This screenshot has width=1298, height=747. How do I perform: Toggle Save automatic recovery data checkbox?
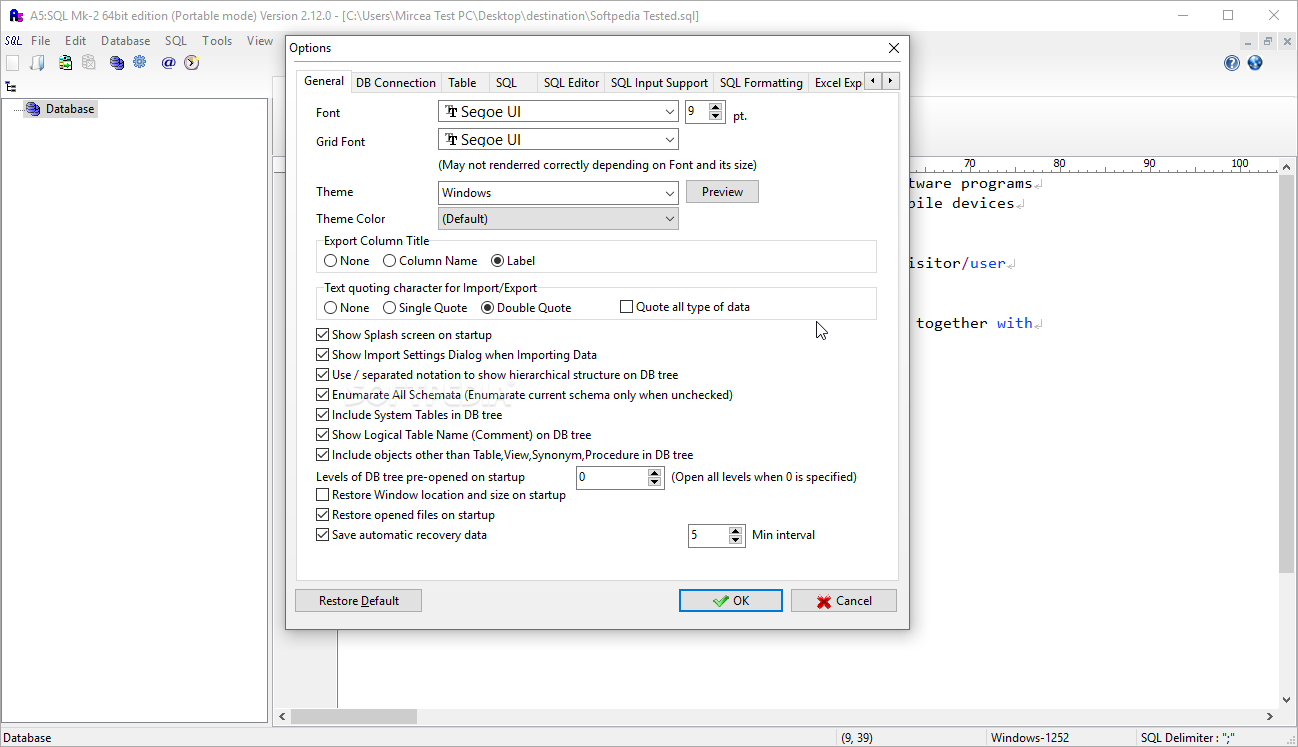401,535
